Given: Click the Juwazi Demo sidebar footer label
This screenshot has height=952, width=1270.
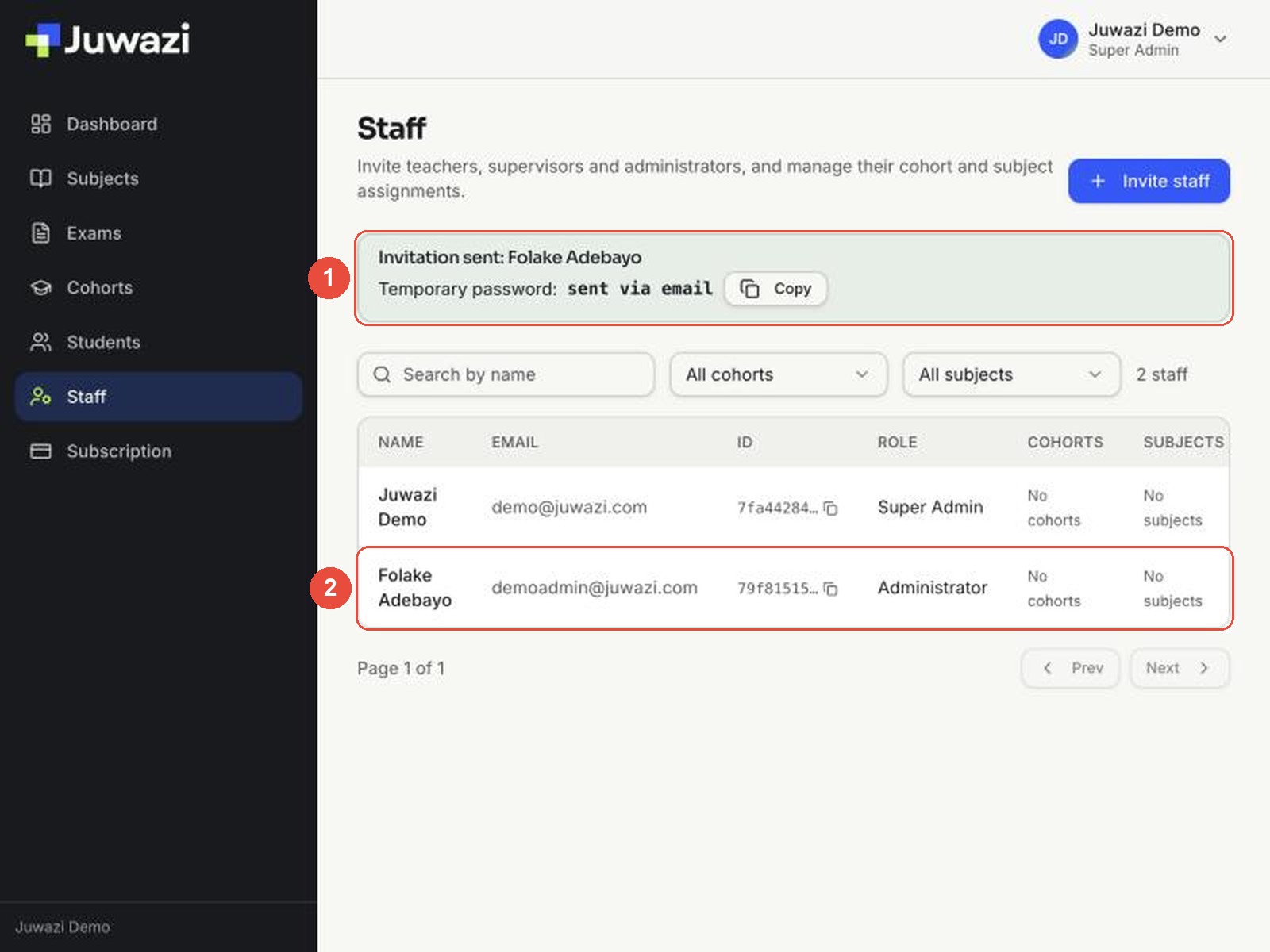Looking at the screenshot, I should (63, 927).
